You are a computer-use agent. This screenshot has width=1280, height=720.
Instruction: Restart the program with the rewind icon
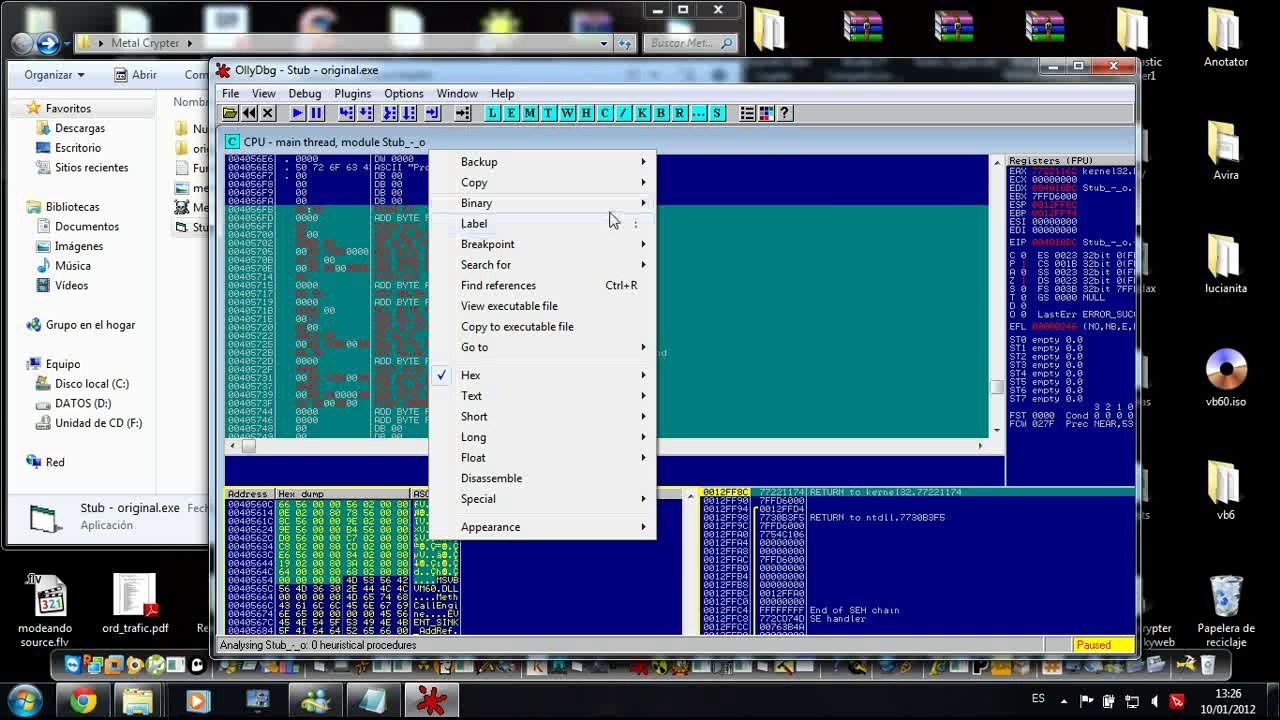coord(249,114)
